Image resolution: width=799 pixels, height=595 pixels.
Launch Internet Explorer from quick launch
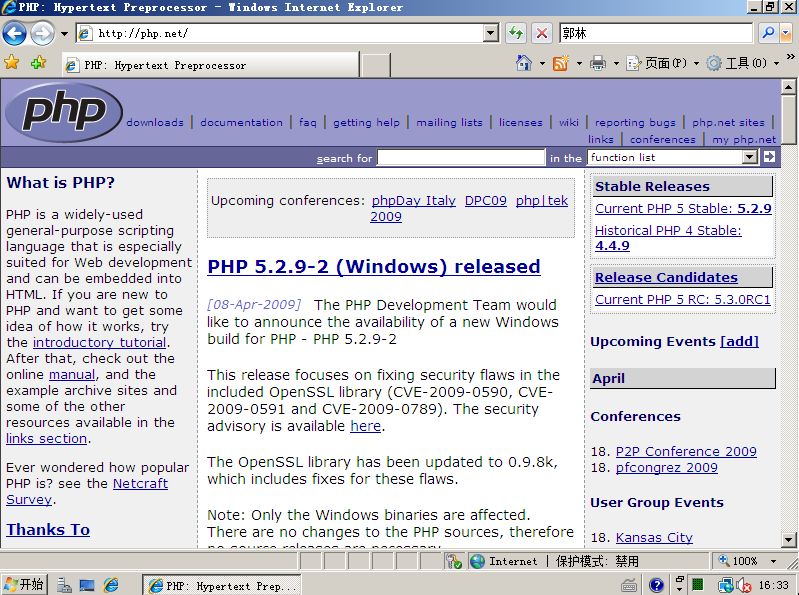[111, 585]
